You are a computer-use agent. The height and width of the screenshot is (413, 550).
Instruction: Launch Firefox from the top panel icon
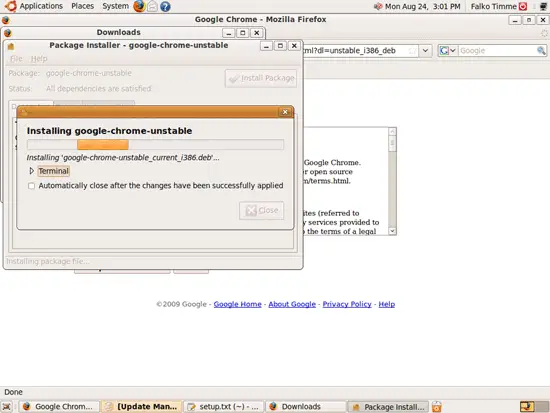(x=139, y=6)
